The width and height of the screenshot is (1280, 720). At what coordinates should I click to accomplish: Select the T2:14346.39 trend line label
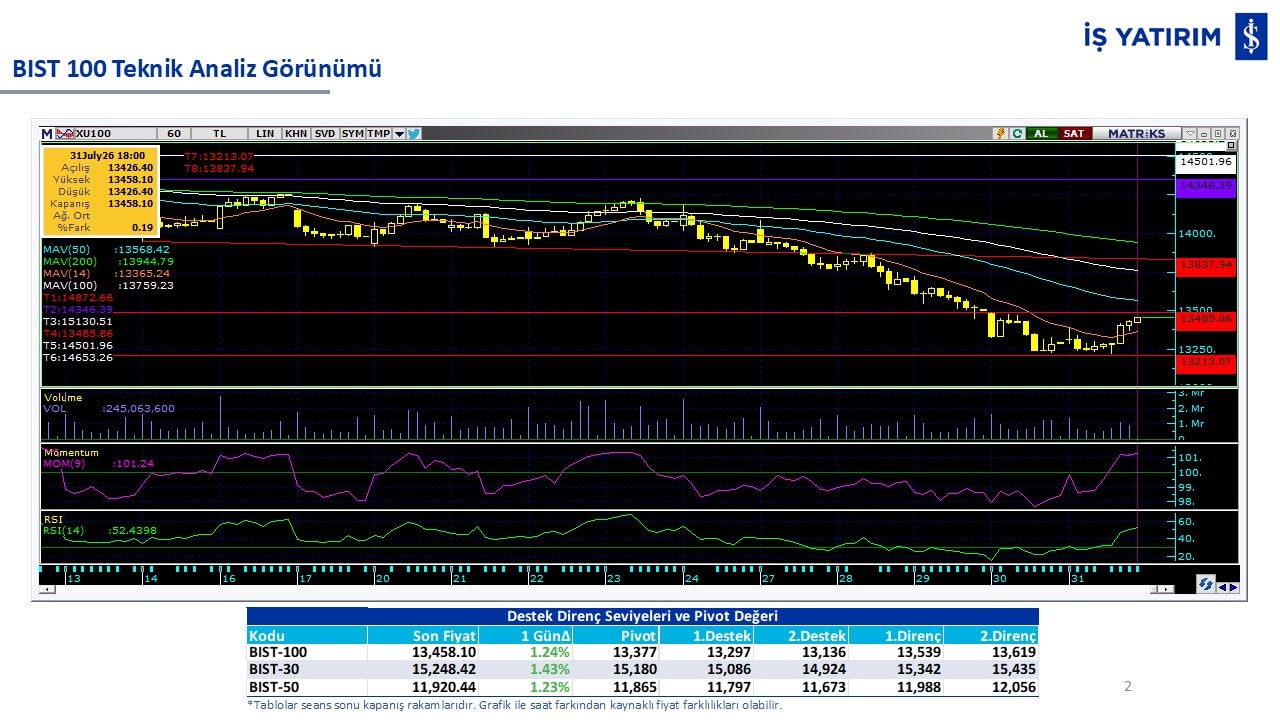point(78,309)
